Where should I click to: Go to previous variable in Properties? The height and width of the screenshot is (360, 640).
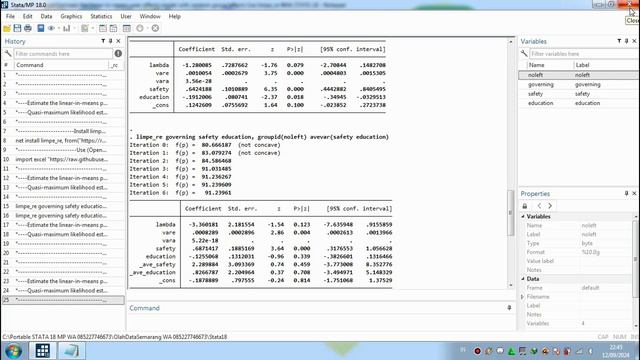pos(539,206)
